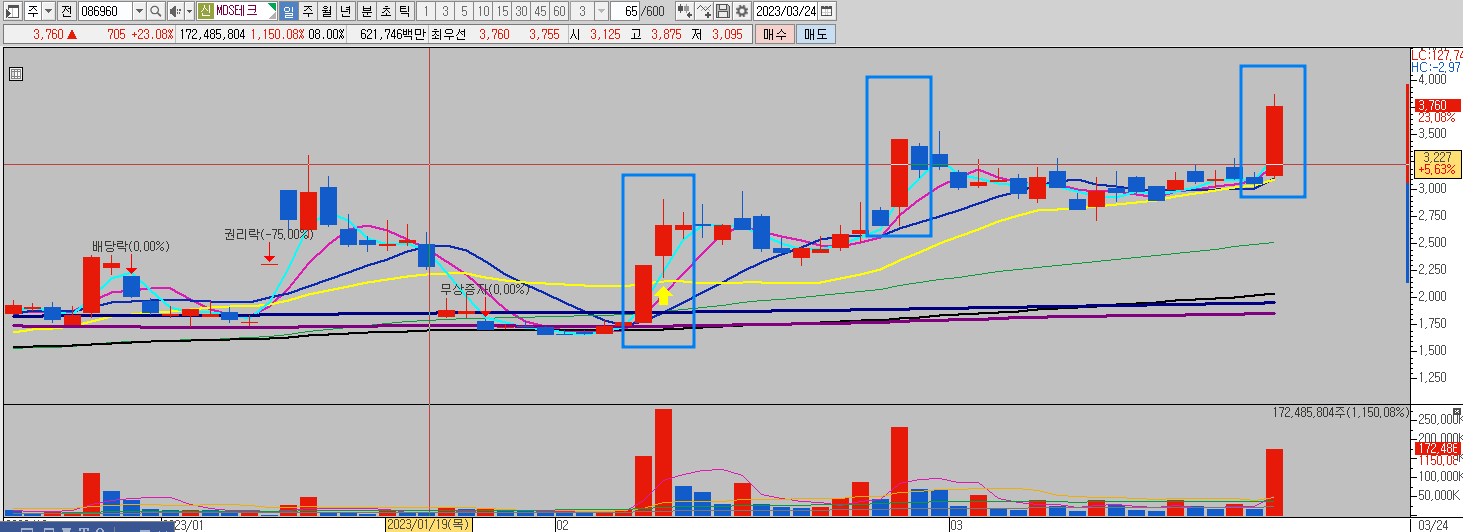Open the stock code history dropdown
Screen dimensions: 1463x532
[x=139, y=11]
